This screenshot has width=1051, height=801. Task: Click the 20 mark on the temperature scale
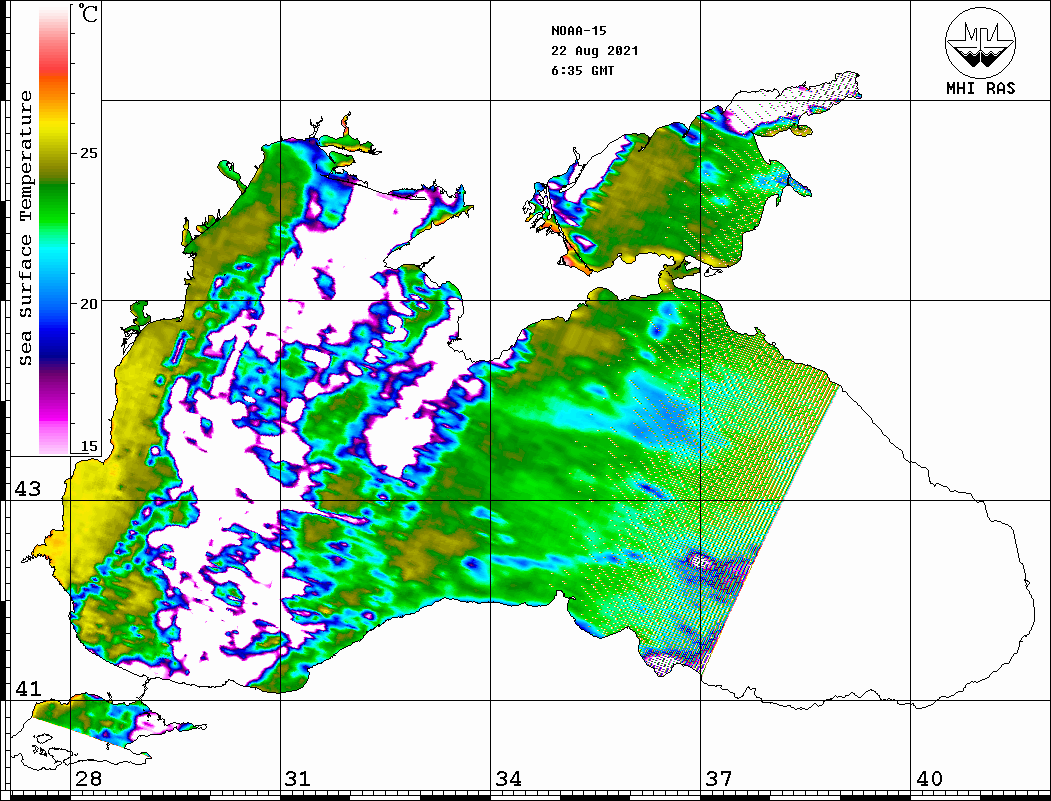click(x=89, y=304)
